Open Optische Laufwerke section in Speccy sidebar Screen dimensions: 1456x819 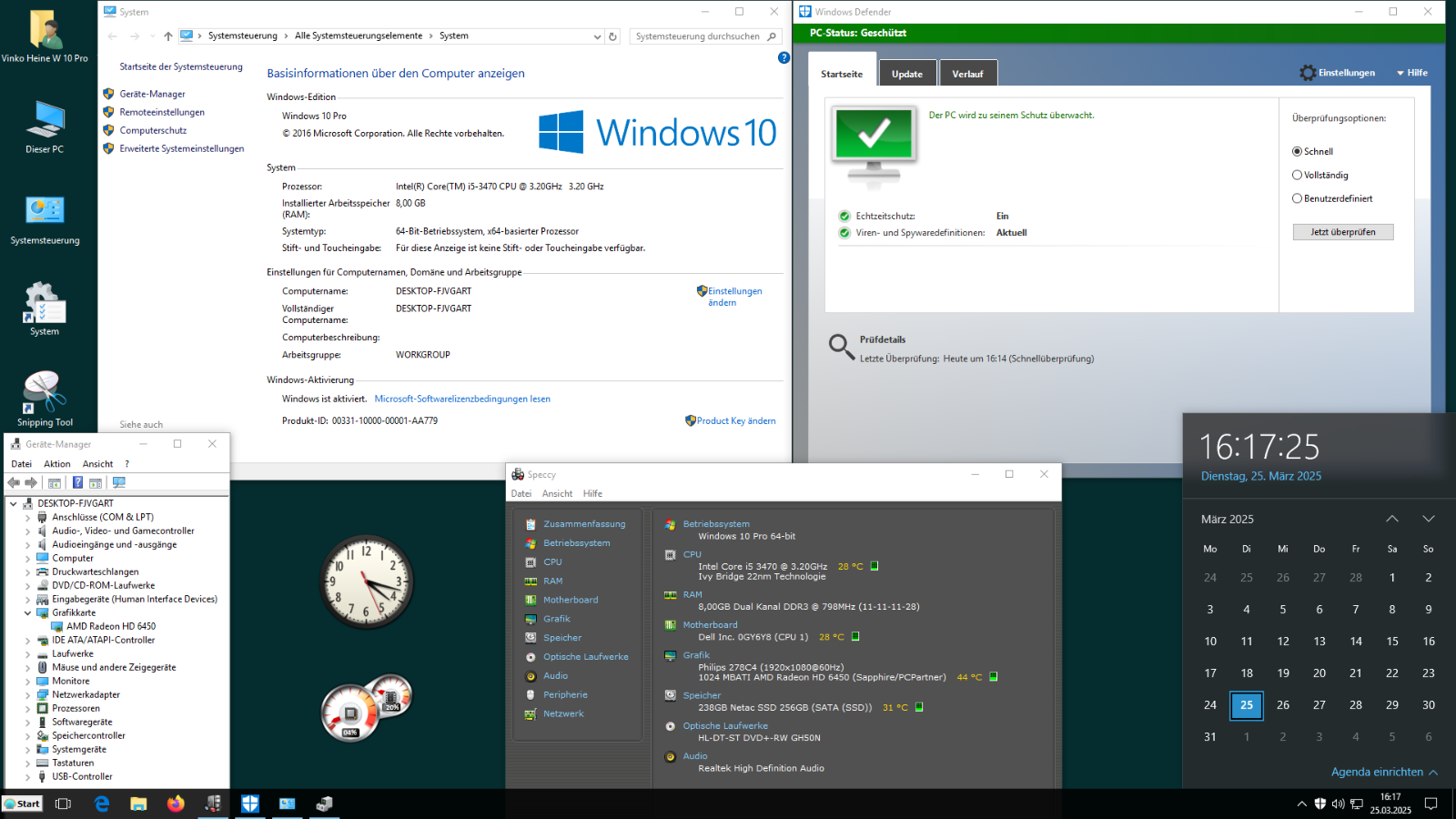(x=585, y=657)
